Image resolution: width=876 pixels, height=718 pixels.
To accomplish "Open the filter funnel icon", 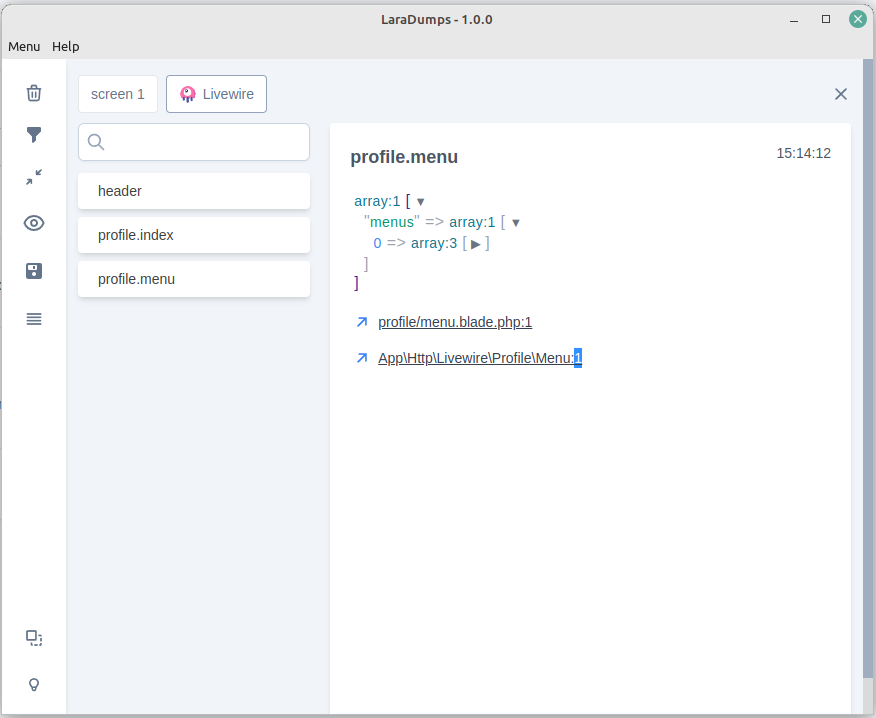I will [x=34, y=135].
